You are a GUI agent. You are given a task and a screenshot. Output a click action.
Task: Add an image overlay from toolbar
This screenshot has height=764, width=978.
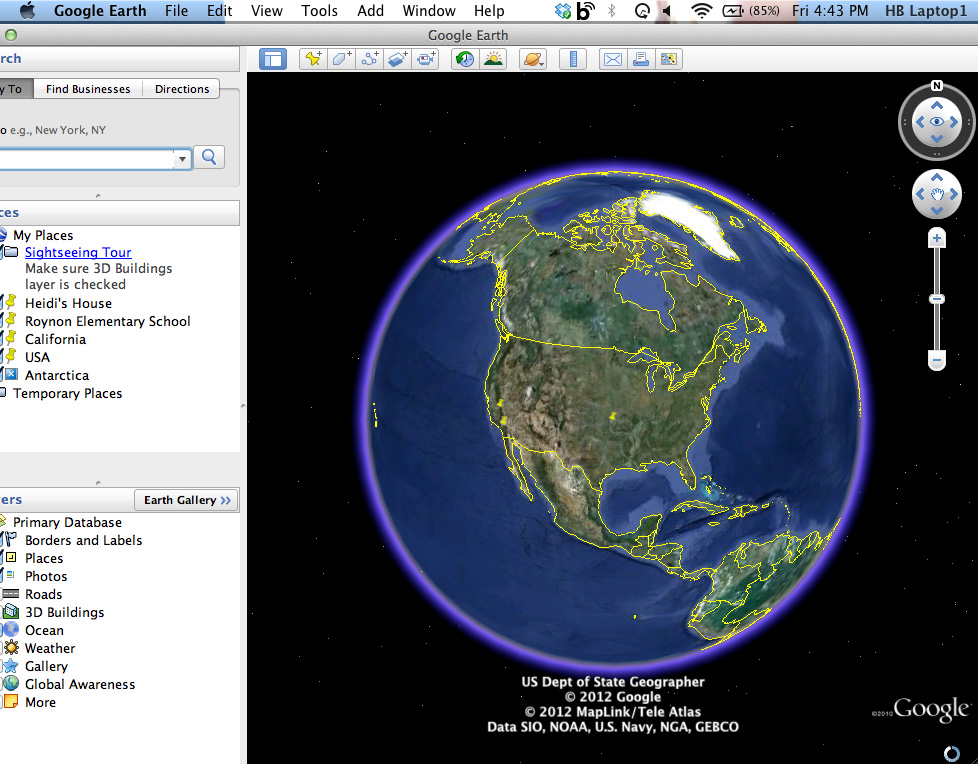tap(398, 59)
